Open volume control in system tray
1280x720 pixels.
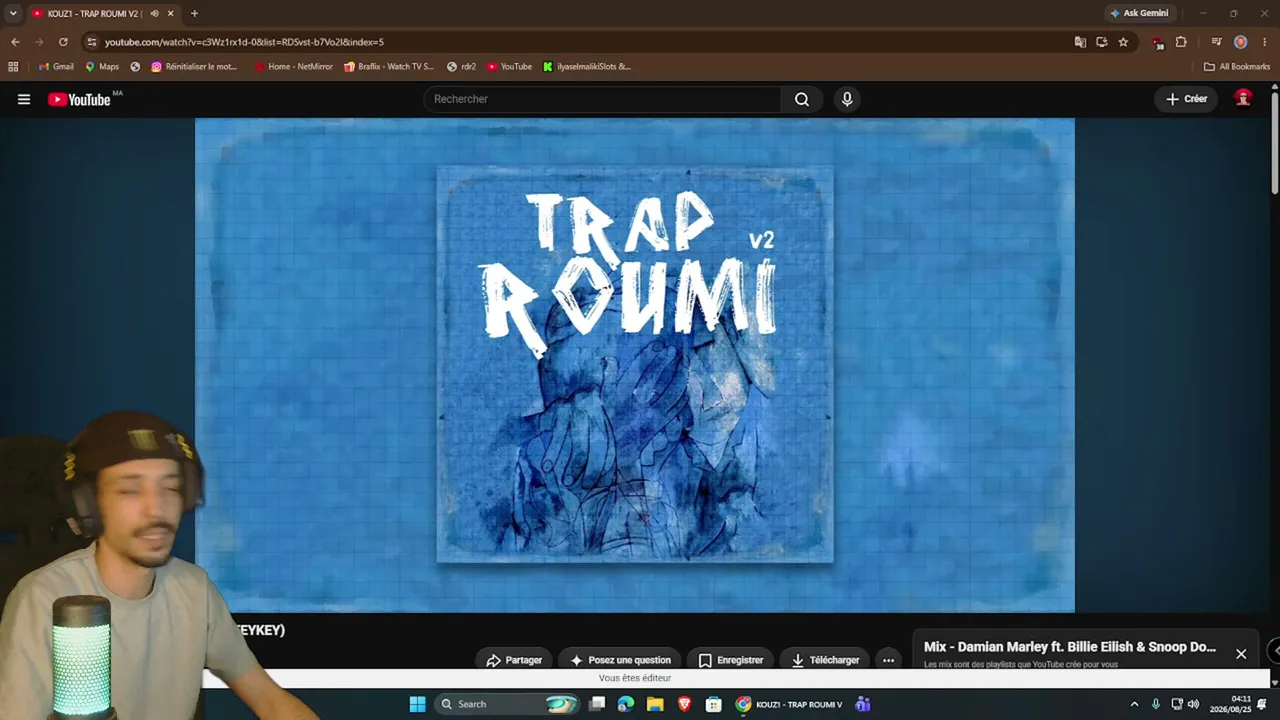click(1193, 704)
